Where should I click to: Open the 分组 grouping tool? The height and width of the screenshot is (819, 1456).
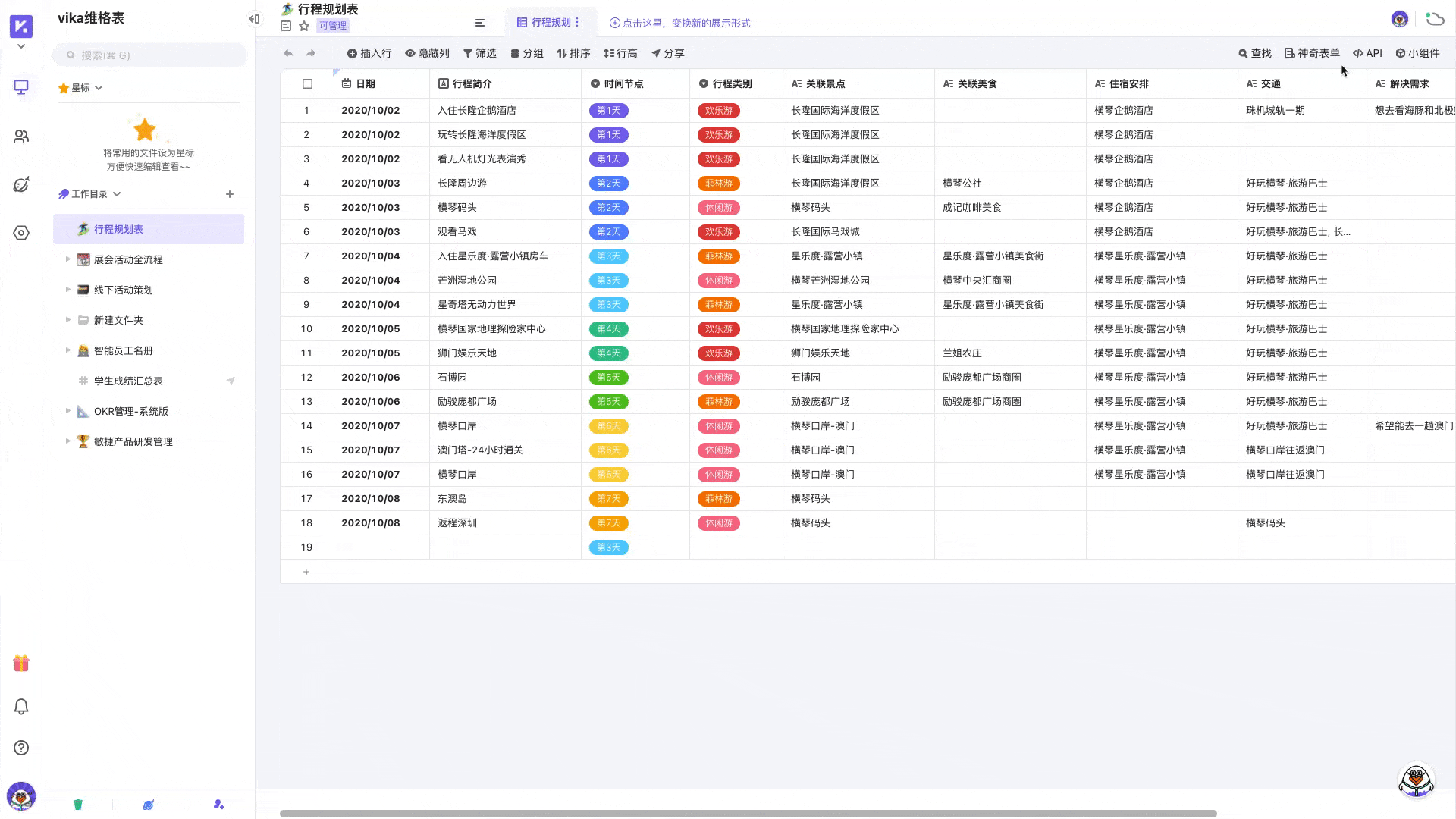pyautogui.click(x=528, y=53)
